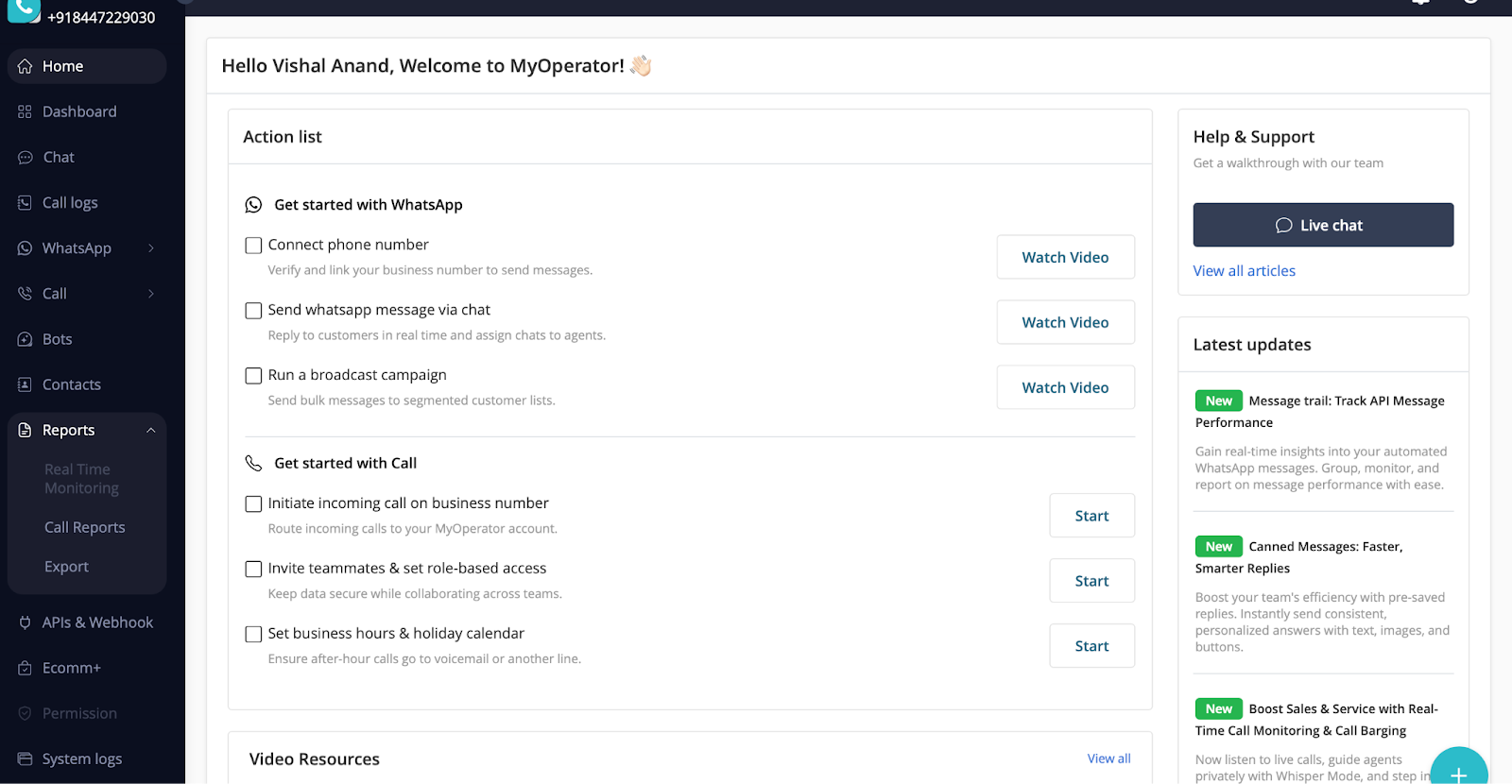Tick the Run a broadcast campaign checkbox

(x=253, y=376)
